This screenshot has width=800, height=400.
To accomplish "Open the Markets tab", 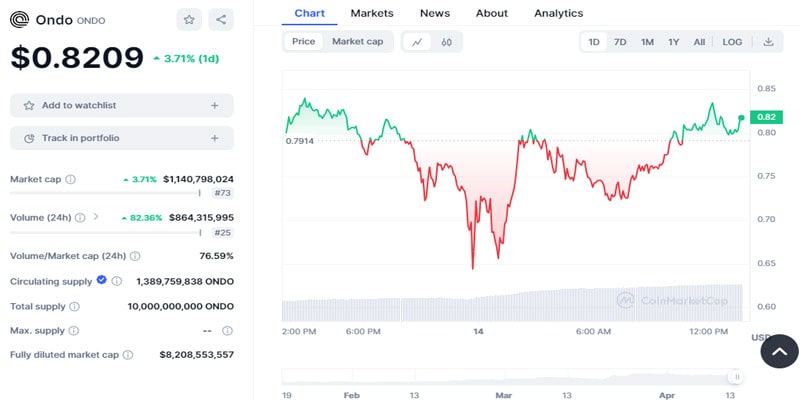I will [x=372, y=13].
